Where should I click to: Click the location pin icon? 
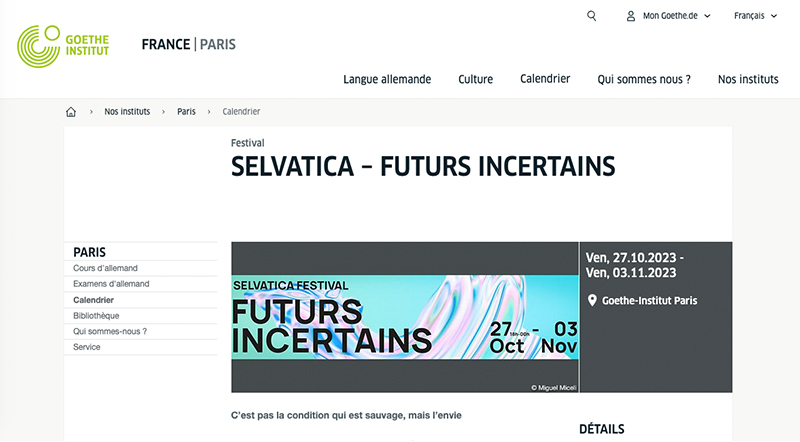coord(592,300)
